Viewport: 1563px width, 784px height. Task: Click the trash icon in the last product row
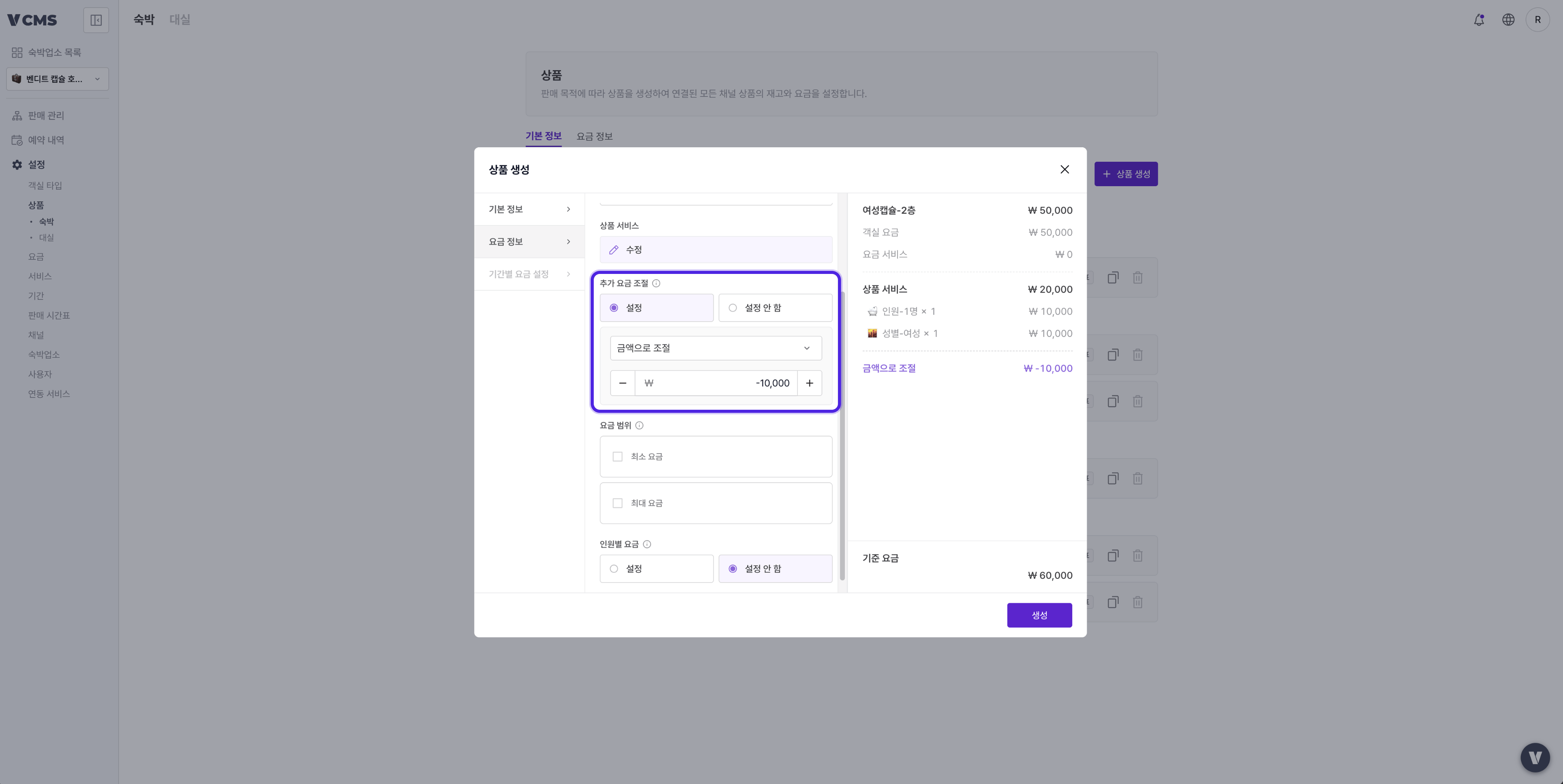[1138, 602]
